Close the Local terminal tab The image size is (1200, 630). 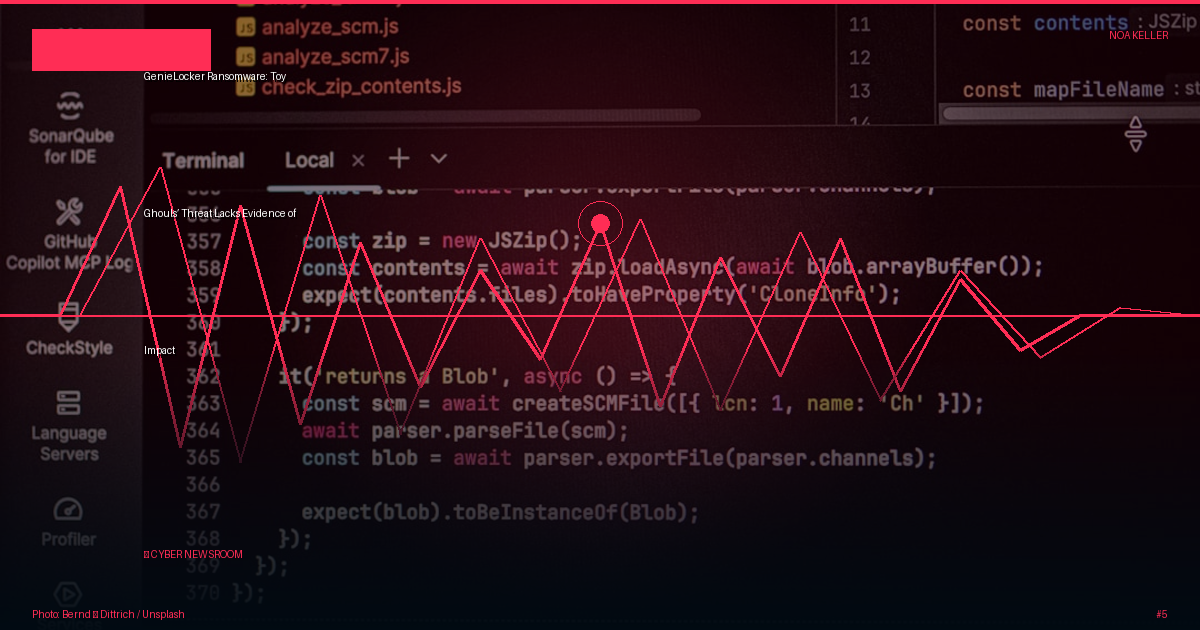pos(358,160)
